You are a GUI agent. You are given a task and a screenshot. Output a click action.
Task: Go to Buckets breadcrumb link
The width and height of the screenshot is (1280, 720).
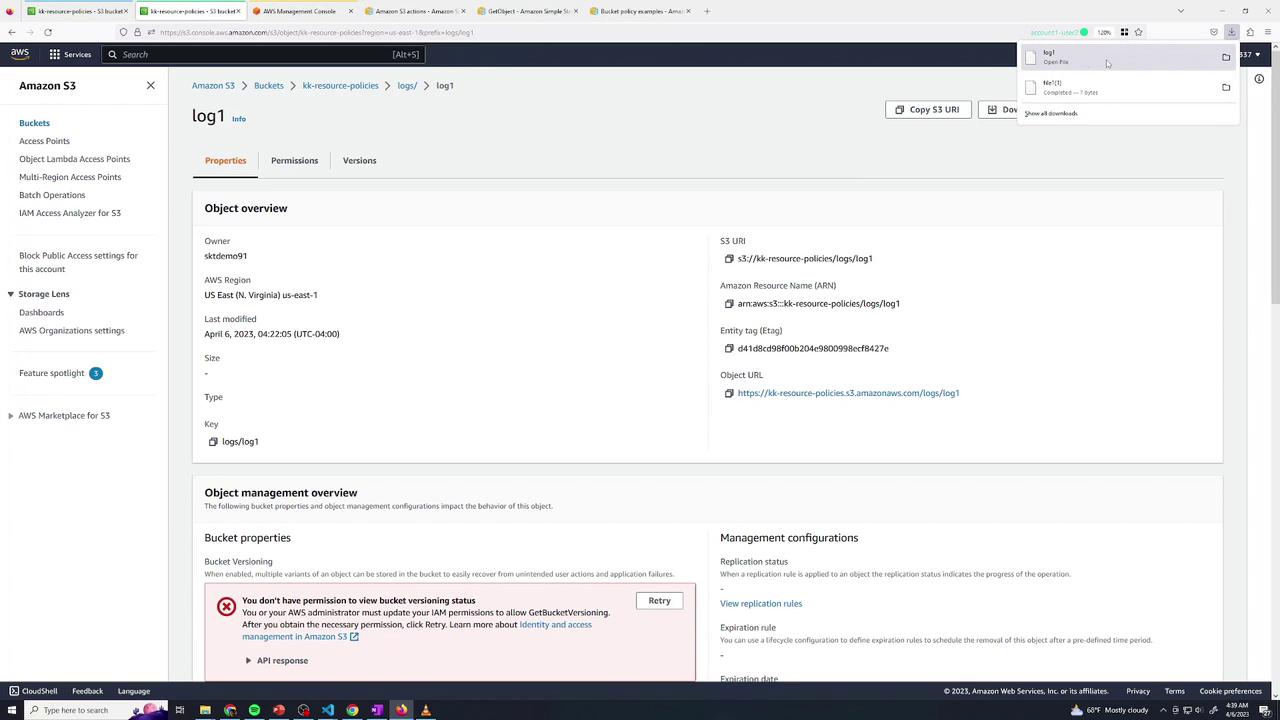268,86
